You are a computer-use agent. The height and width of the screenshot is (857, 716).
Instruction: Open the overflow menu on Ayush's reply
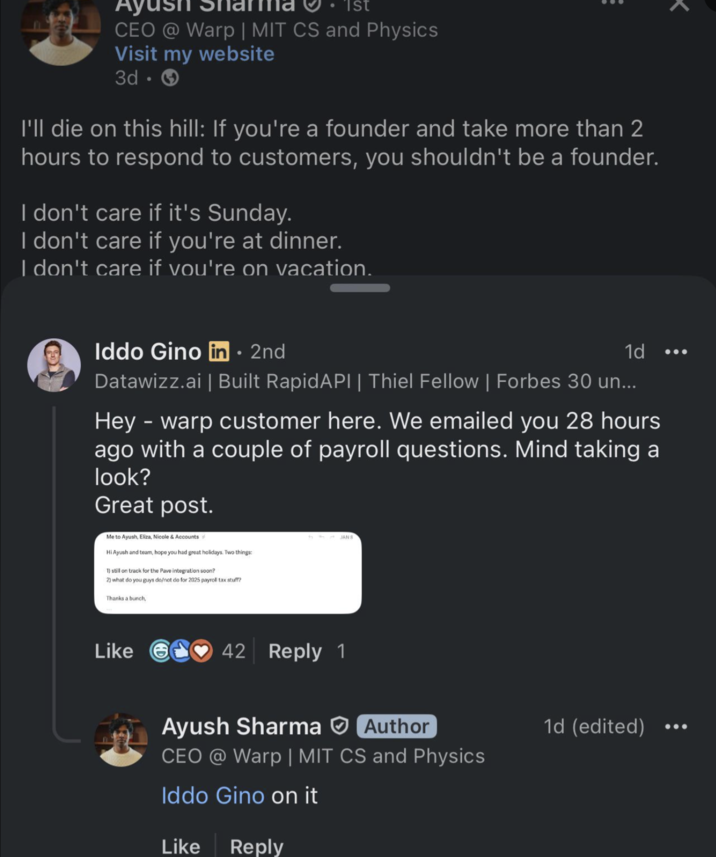[x=676, y=727]
